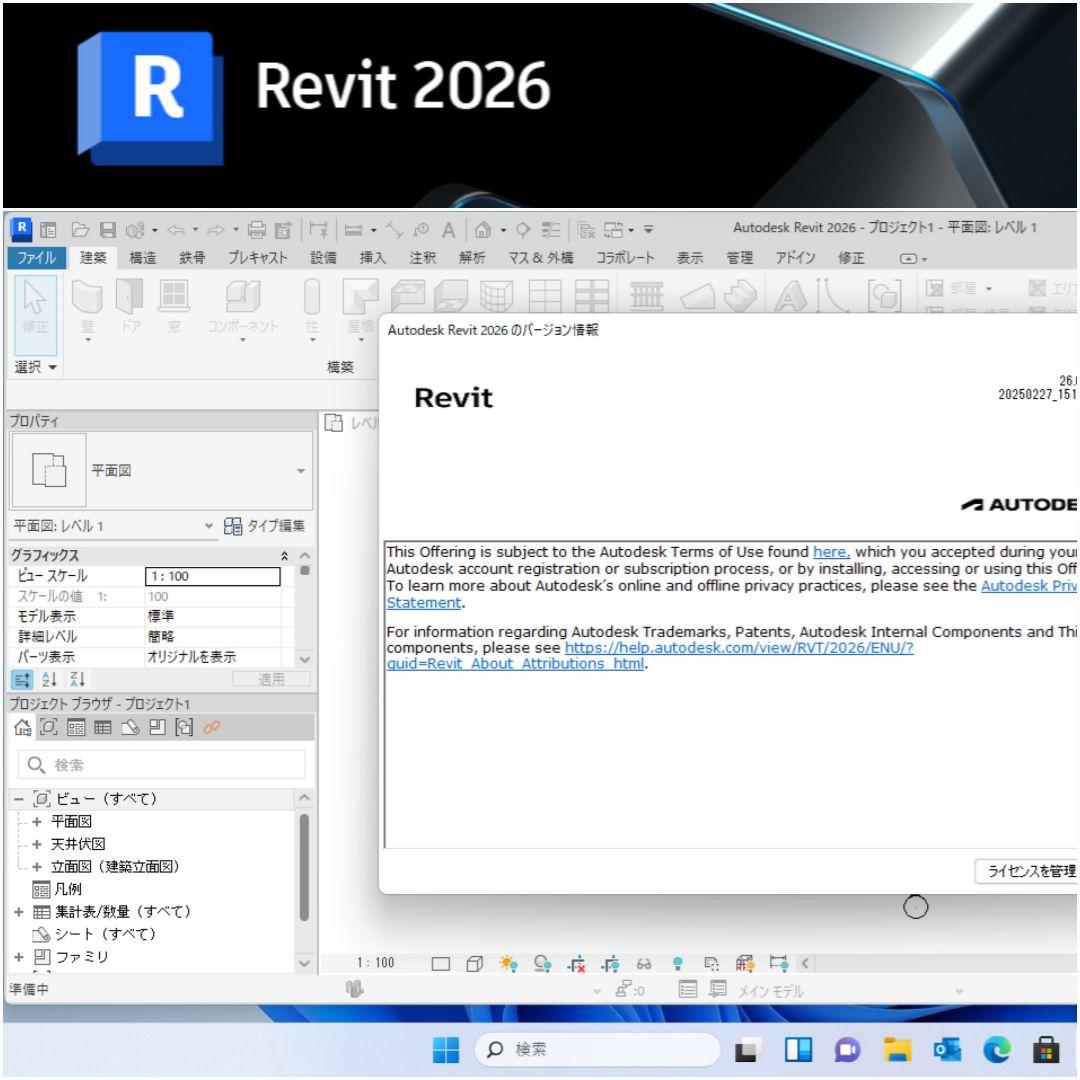
Task: Click the タイプ編集 button
Action: coord(263,526)
